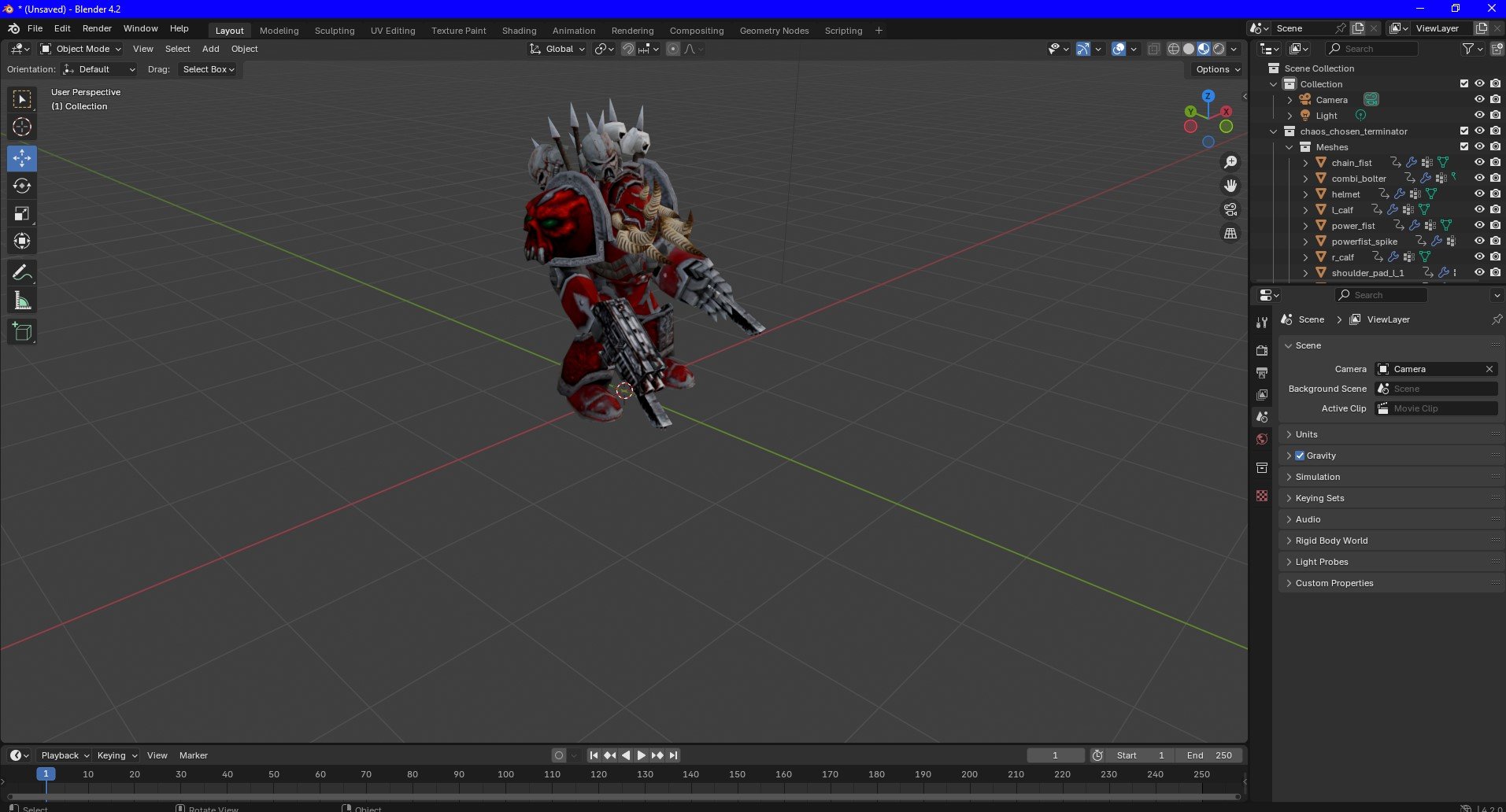Jump to the timeline end frame
The width and height of the screenshot is (1506, 812).
point(673,755)
